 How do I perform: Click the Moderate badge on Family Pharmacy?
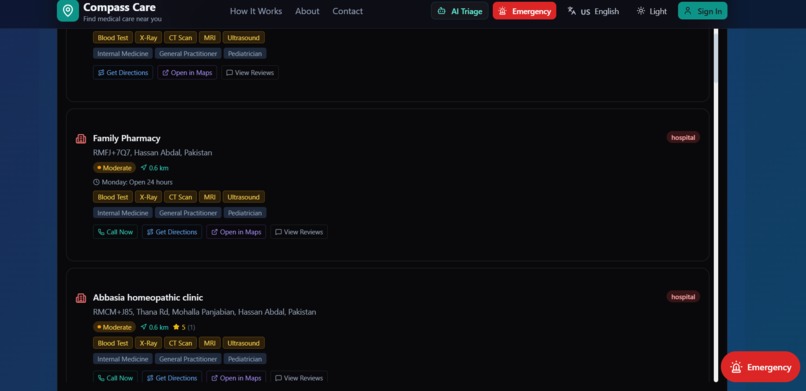[114, 167]
